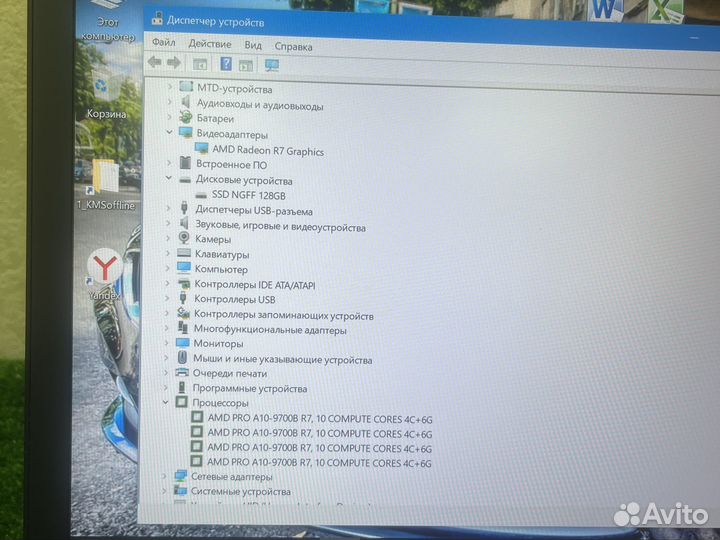Expand the Аудиовходы и аудиовыходы node
Screen dimensions: 720x540
170,101
